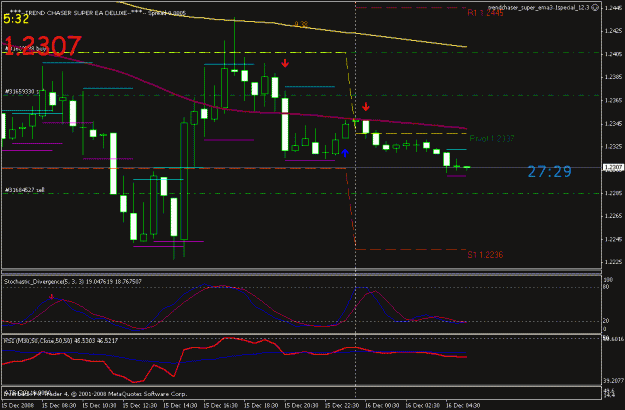Screen dimensions: 625x410
Task: Click 1.2385 on the price axis
Action: [x=613, y=77]
